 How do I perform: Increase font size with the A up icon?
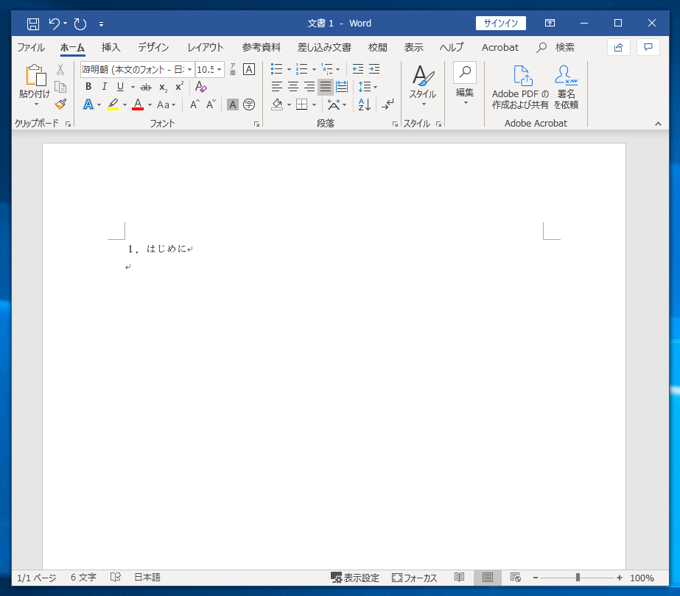(195, 104)
